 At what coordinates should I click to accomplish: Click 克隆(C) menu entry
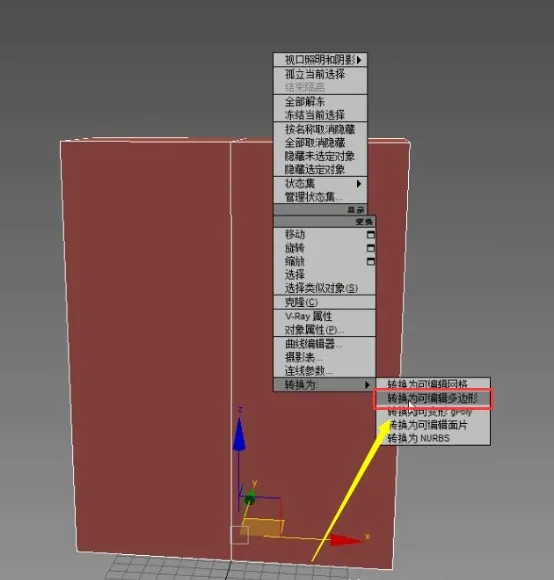(x=324, y=302)
